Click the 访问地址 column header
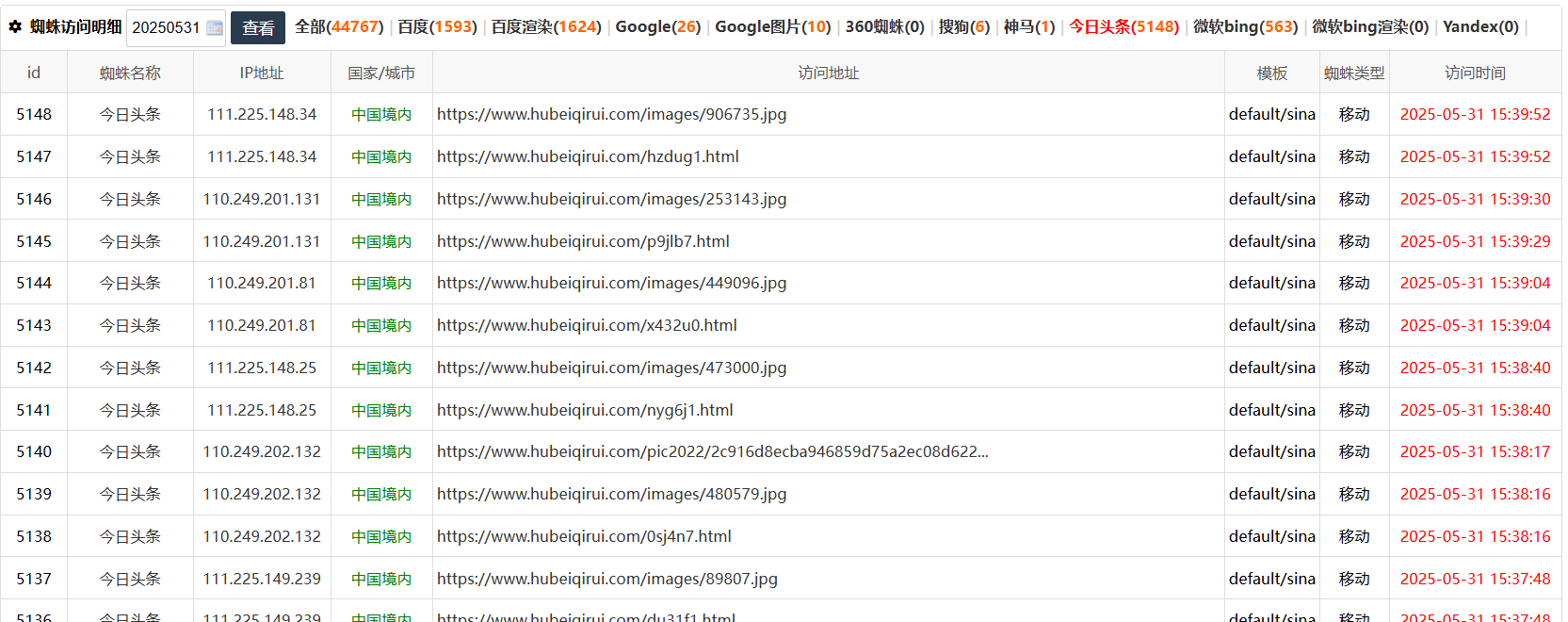 point(829,73)
